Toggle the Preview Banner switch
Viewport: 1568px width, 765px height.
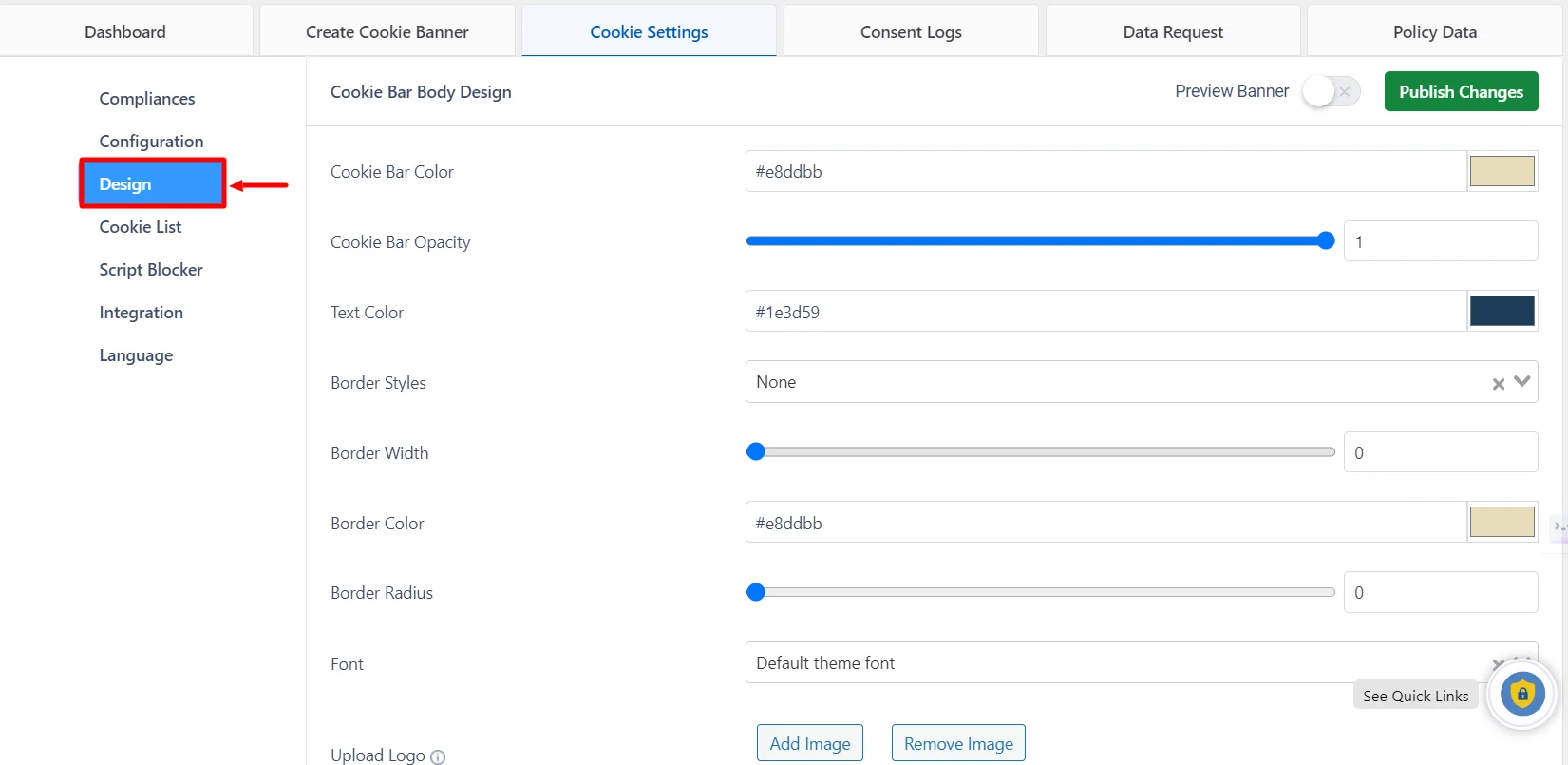tap(1332, 91)
